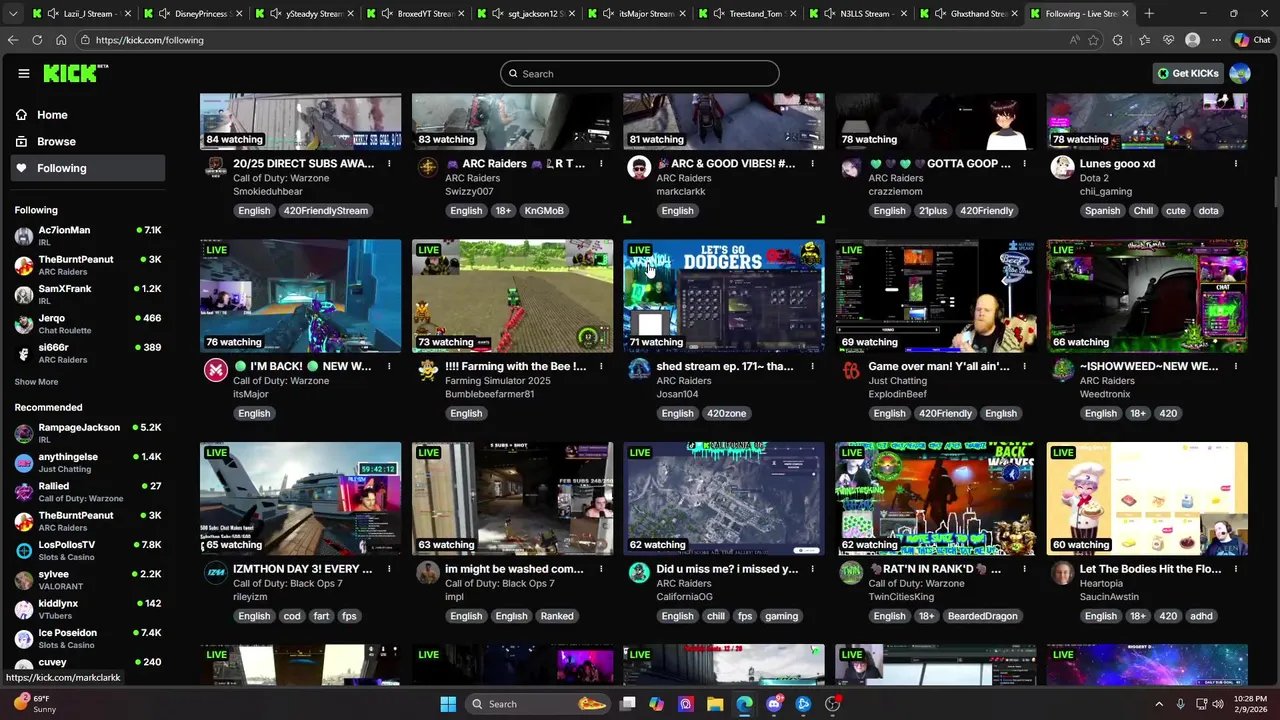
Task: Click the Home icon in sidebar
Action: 21,115
